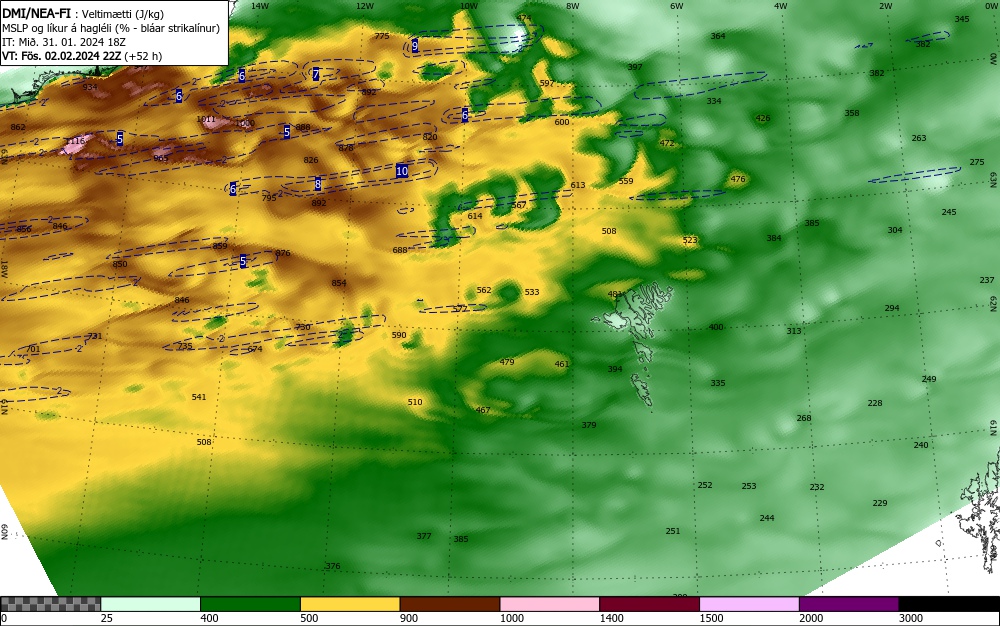The image size is (1000, 626).
Task: Click the 4W longitude label
Action: (x=781, y=6)
